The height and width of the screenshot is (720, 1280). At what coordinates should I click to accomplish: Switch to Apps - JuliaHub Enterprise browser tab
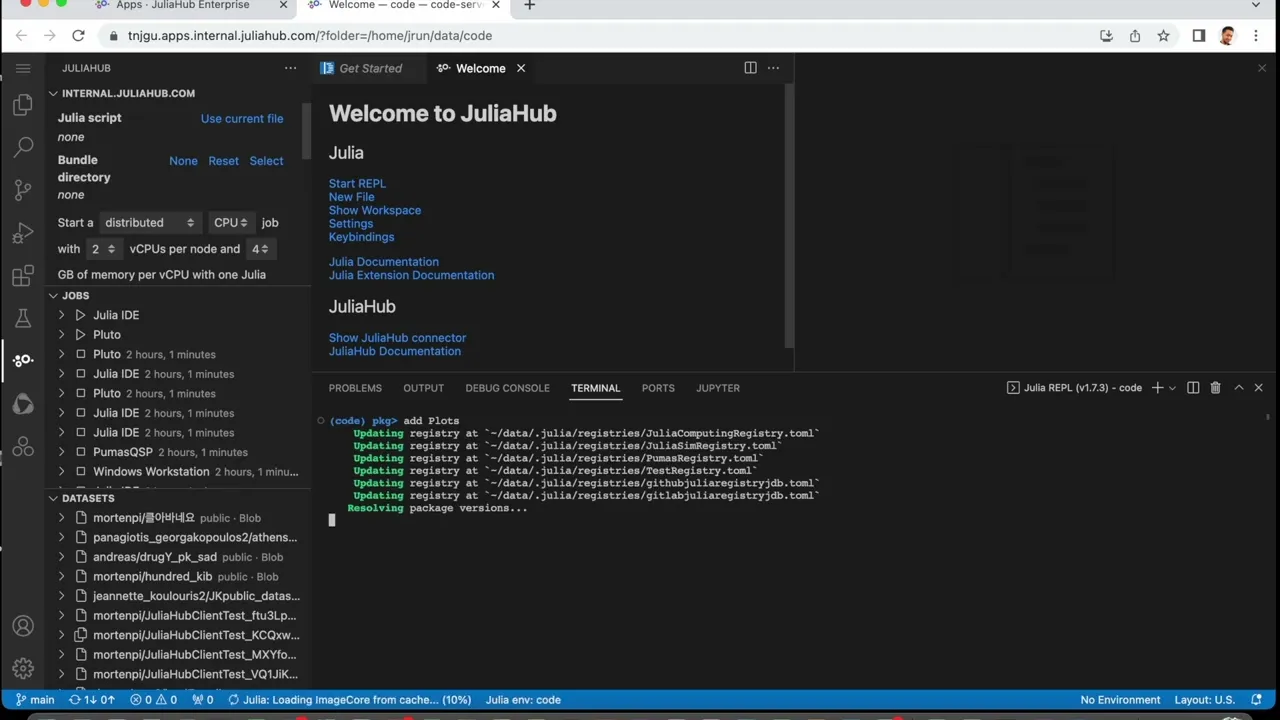183,5
